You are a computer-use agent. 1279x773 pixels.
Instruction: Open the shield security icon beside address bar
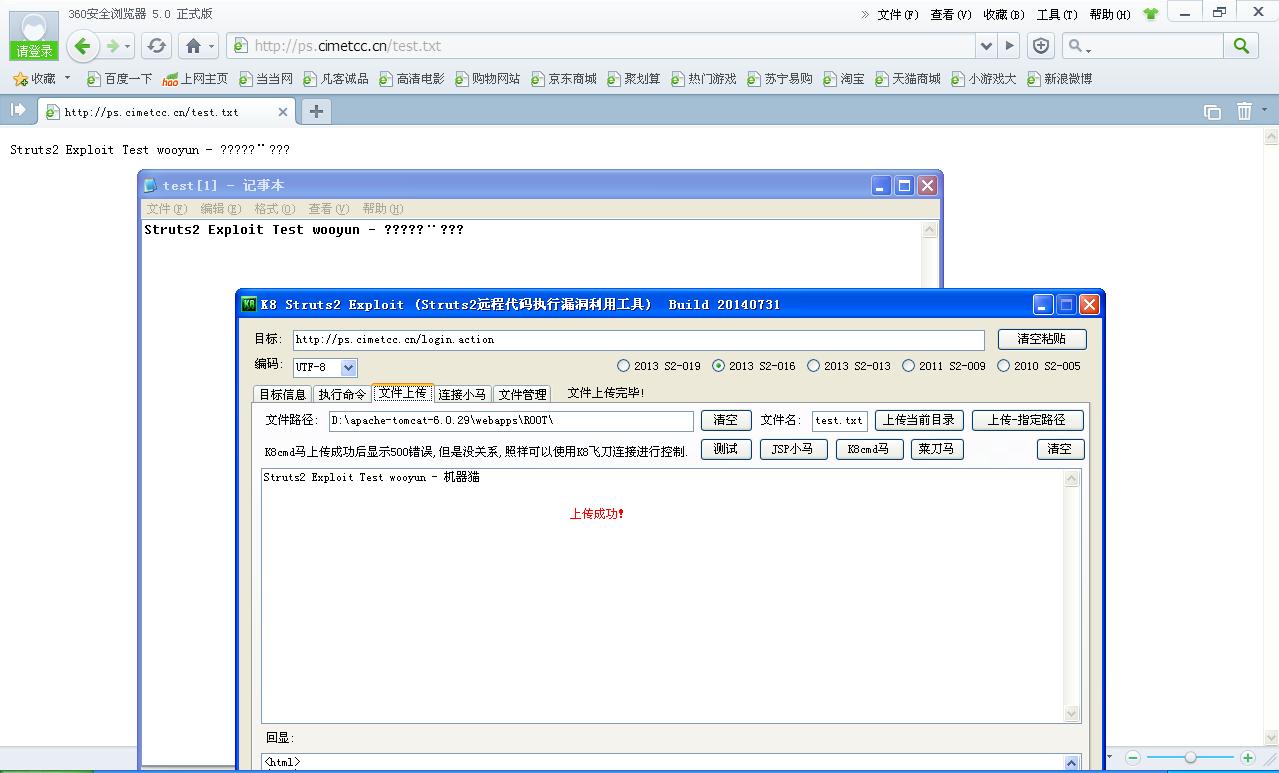point(1041,45)
